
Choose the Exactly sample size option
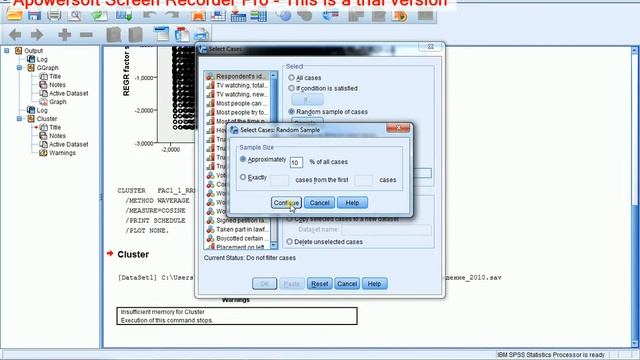[x=243, y=177]
